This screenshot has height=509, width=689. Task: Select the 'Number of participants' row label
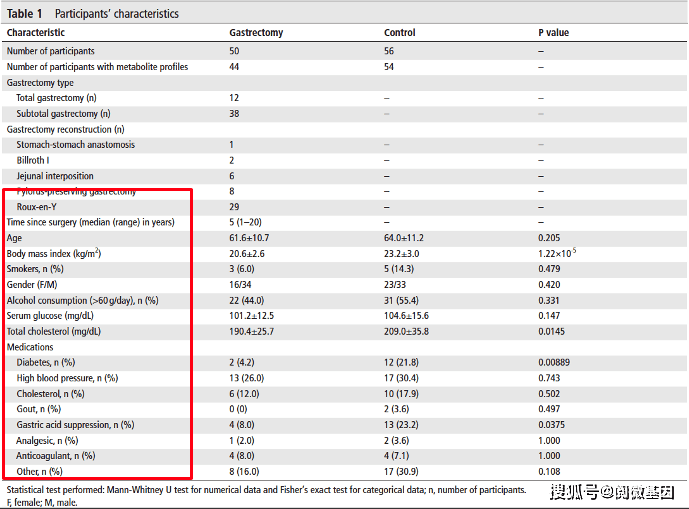pos(51,51)
